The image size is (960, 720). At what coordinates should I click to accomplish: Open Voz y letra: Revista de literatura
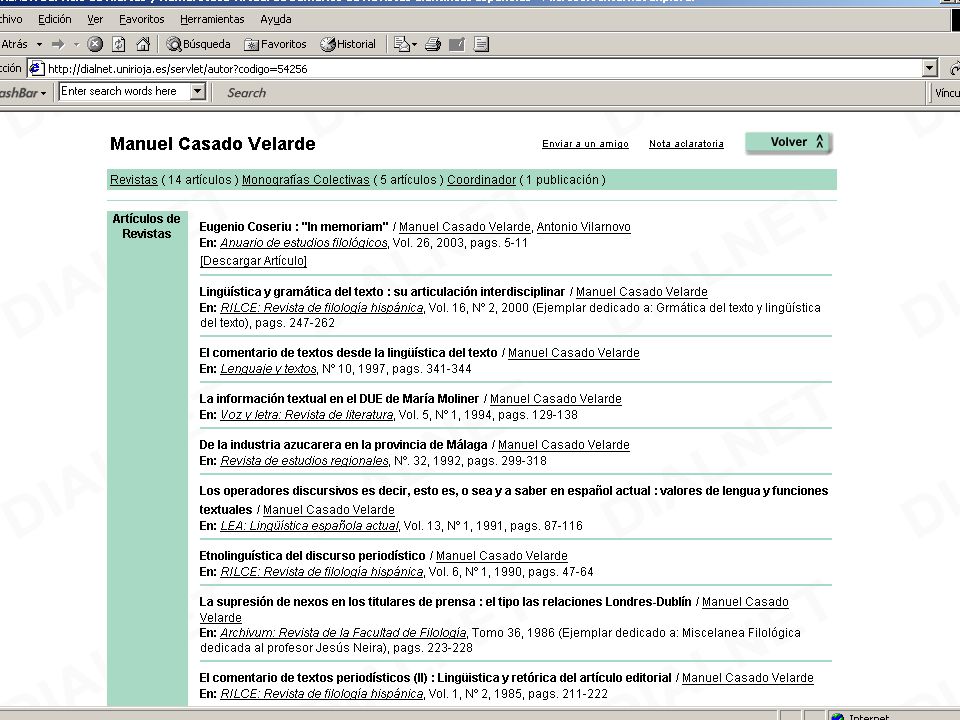click(x=307, y=415)
